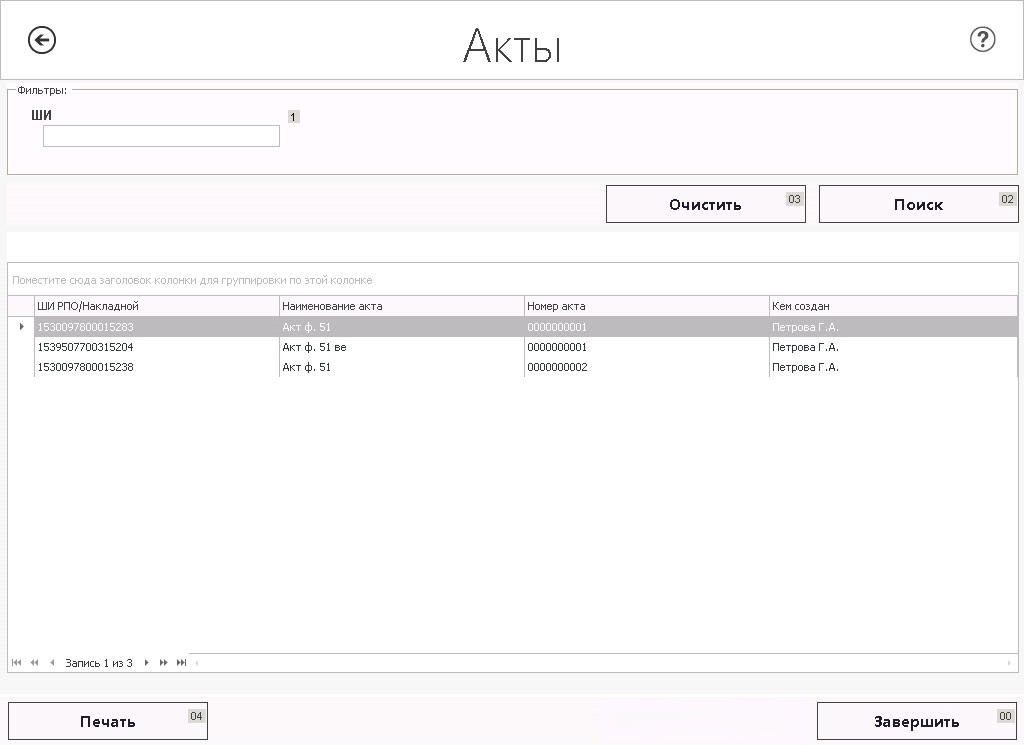
Task: Jump to next page of records
Action: pyautogui.click(x=164, y=663)
